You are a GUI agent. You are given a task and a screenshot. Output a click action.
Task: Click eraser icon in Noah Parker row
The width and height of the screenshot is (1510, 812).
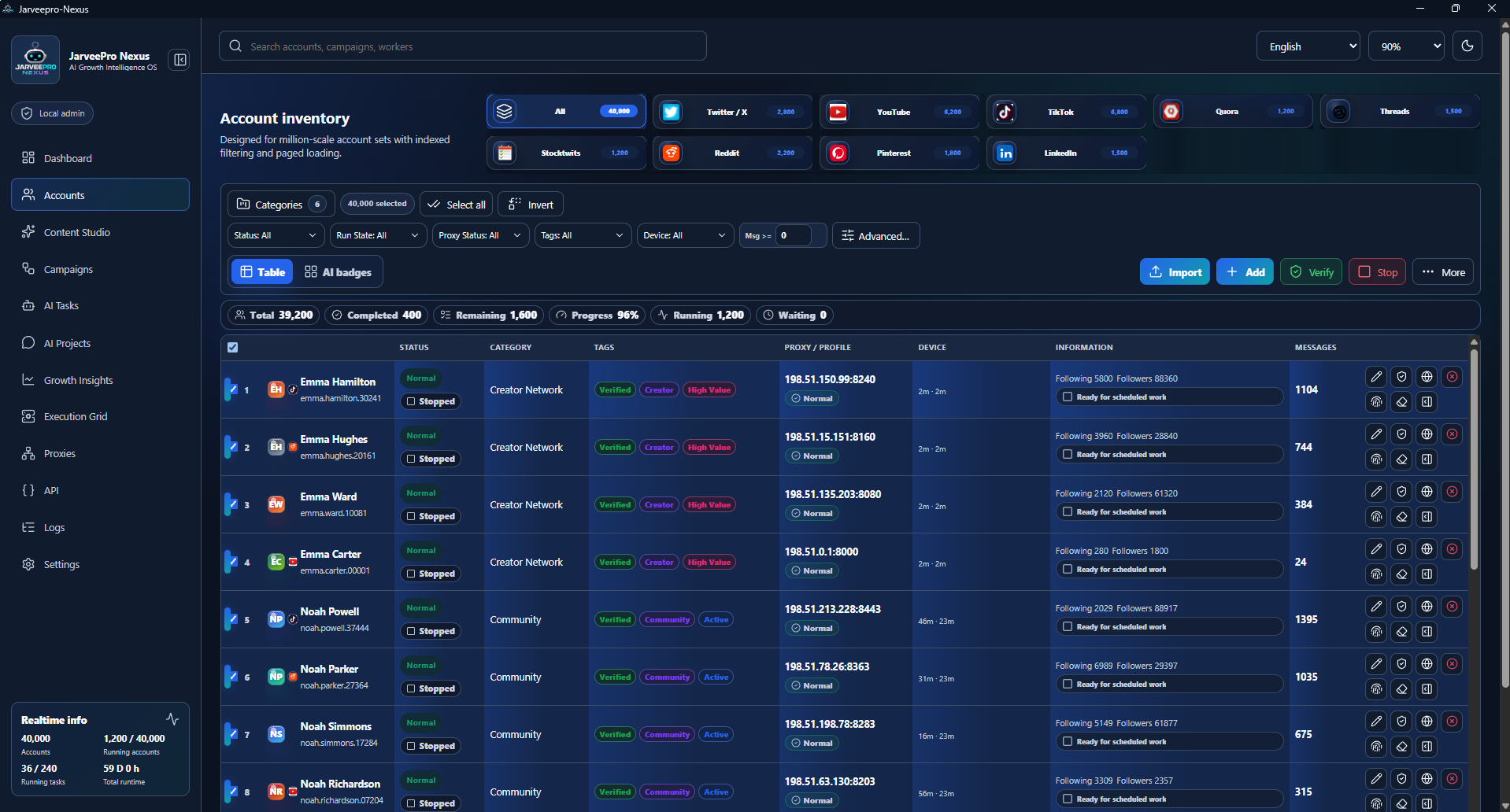(1401, 689)
